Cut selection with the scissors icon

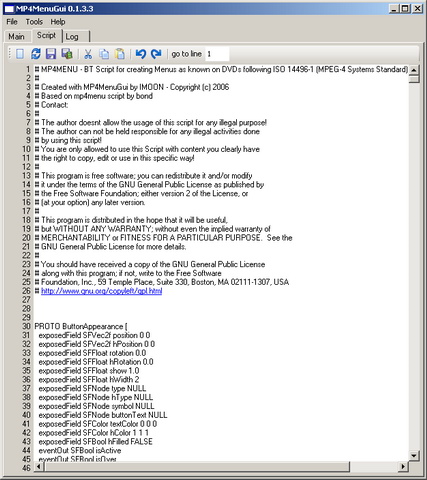(x=88, y=54)
